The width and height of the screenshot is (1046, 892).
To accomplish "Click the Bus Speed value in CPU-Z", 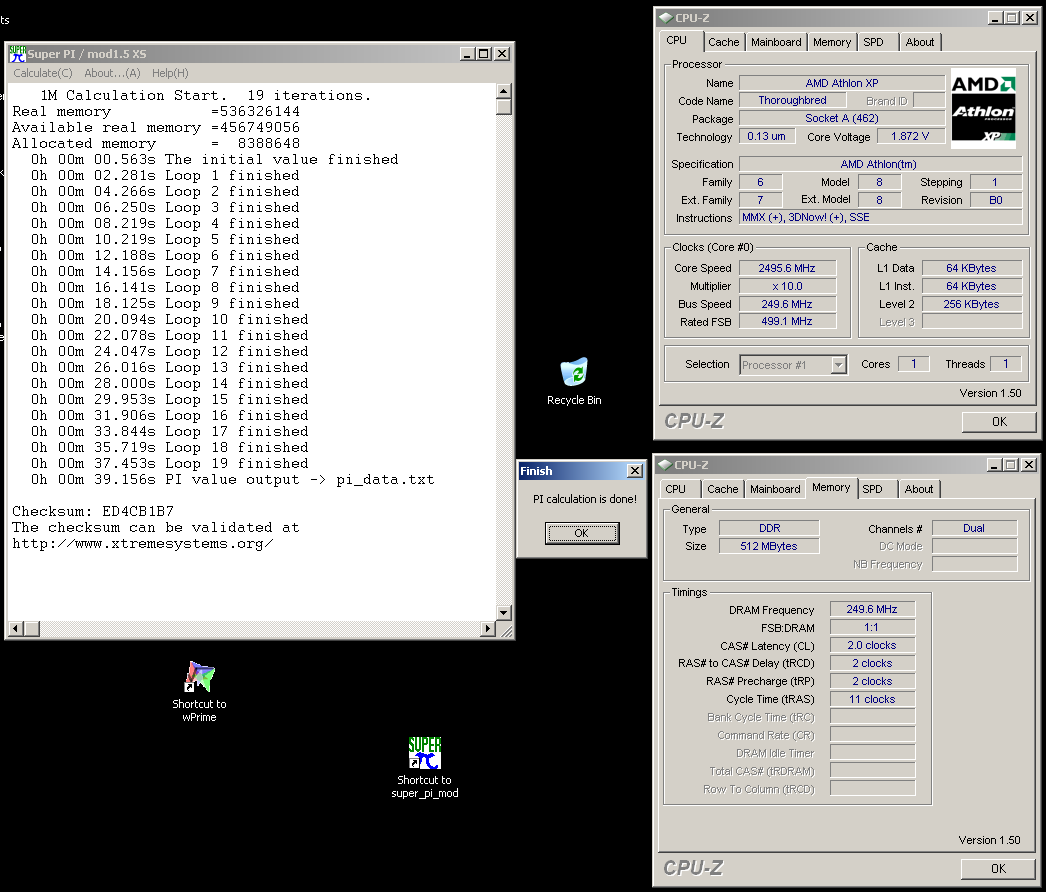I will click(787, 304).
